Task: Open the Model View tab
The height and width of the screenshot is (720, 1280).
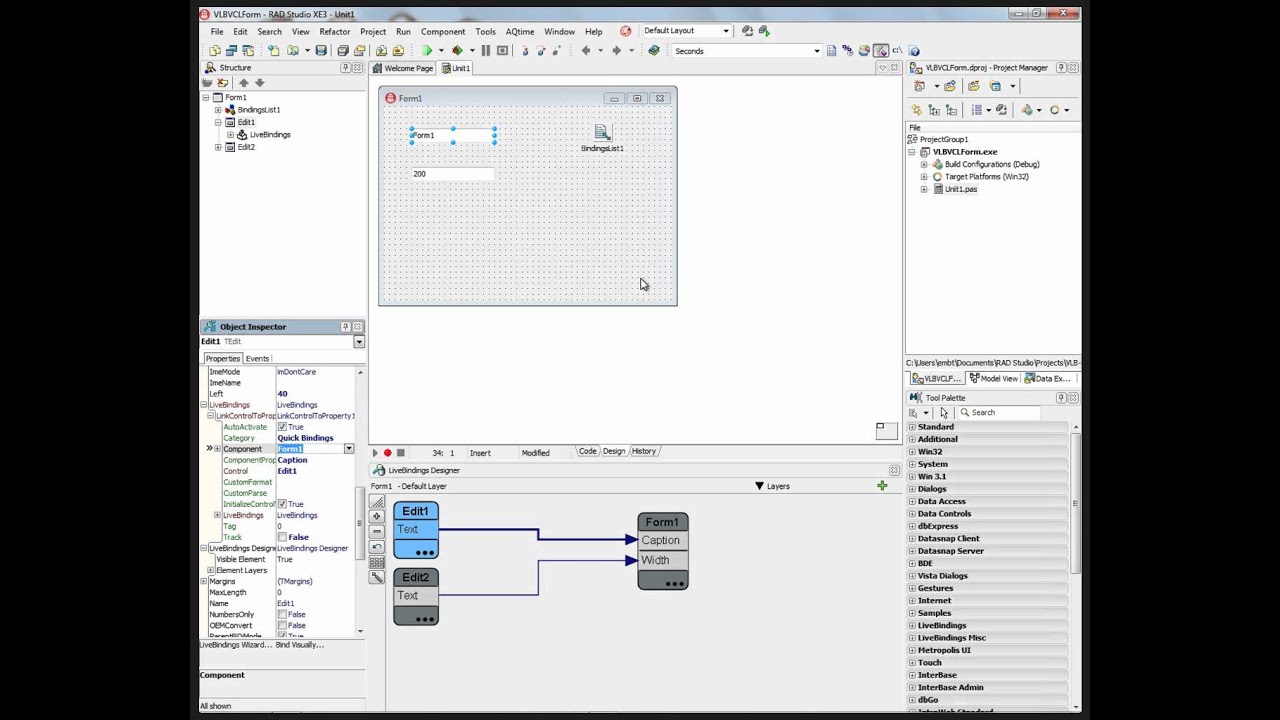Action: (x=993, y=379)
